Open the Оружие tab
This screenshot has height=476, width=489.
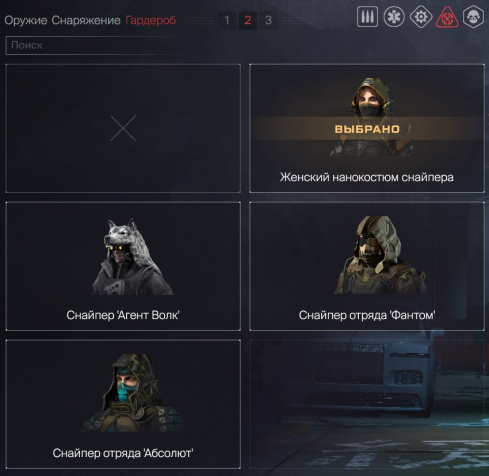click(26, 20)
